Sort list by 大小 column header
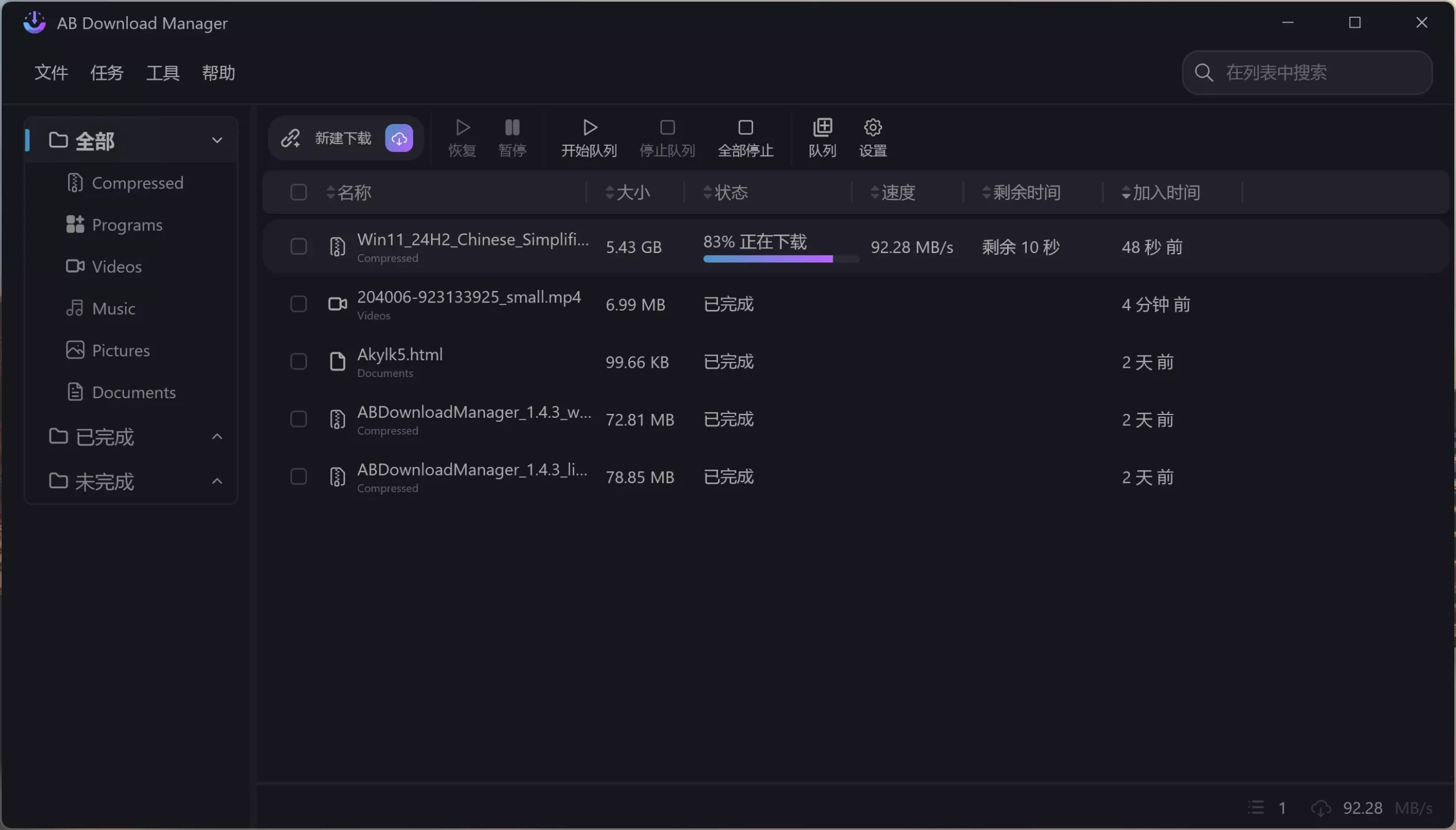 (x=632, y=192)
